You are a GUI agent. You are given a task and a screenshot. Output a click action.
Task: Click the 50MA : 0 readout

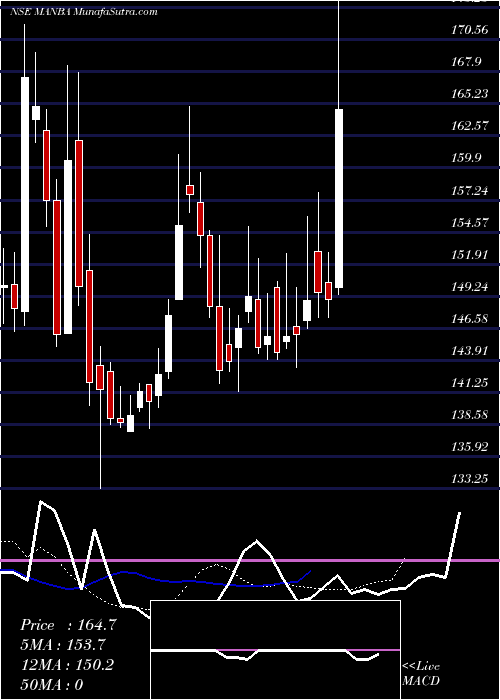[x=52, y=684]
